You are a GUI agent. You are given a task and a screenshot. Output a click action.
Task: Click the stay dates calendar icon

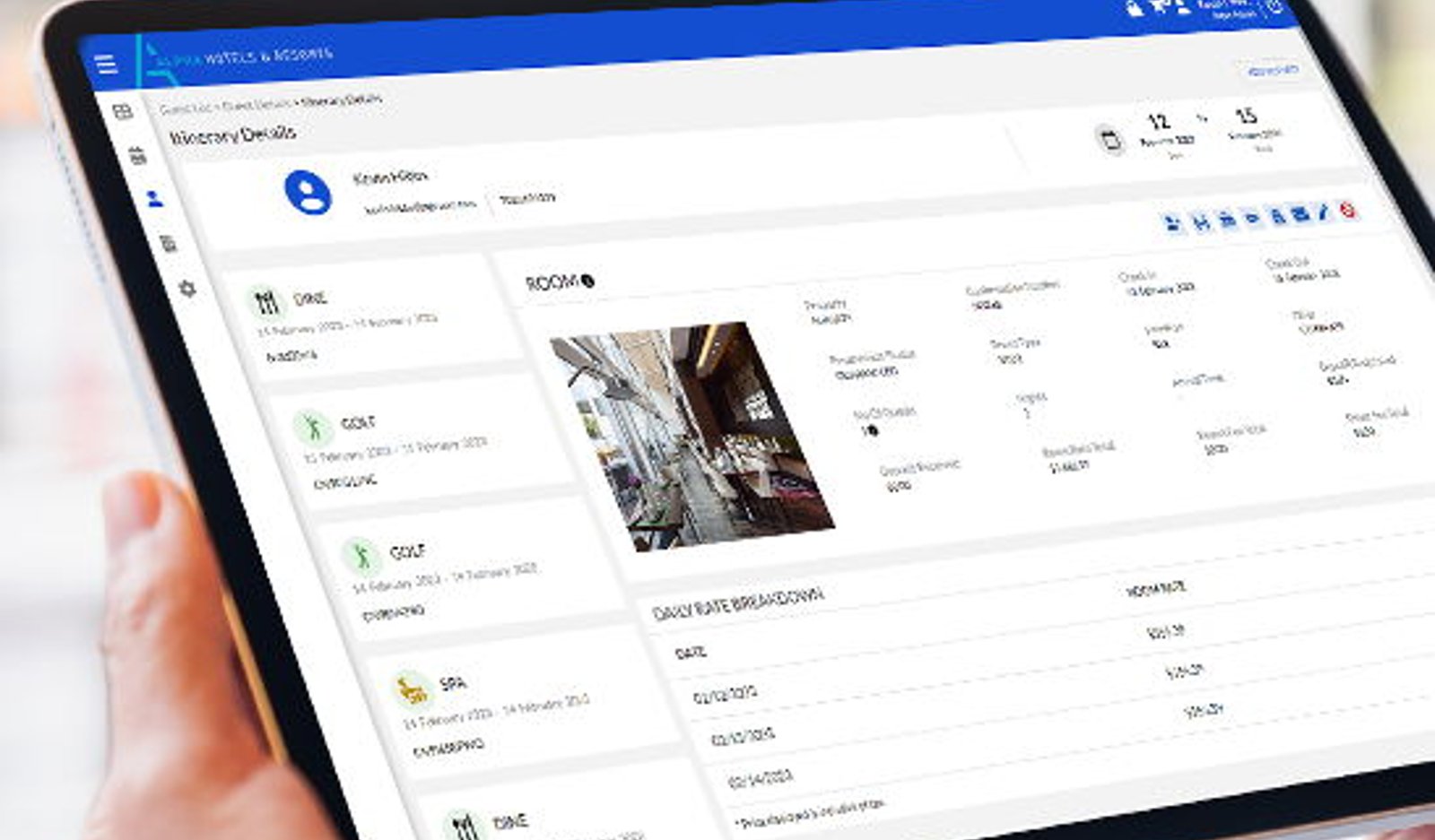(1110, 141)
